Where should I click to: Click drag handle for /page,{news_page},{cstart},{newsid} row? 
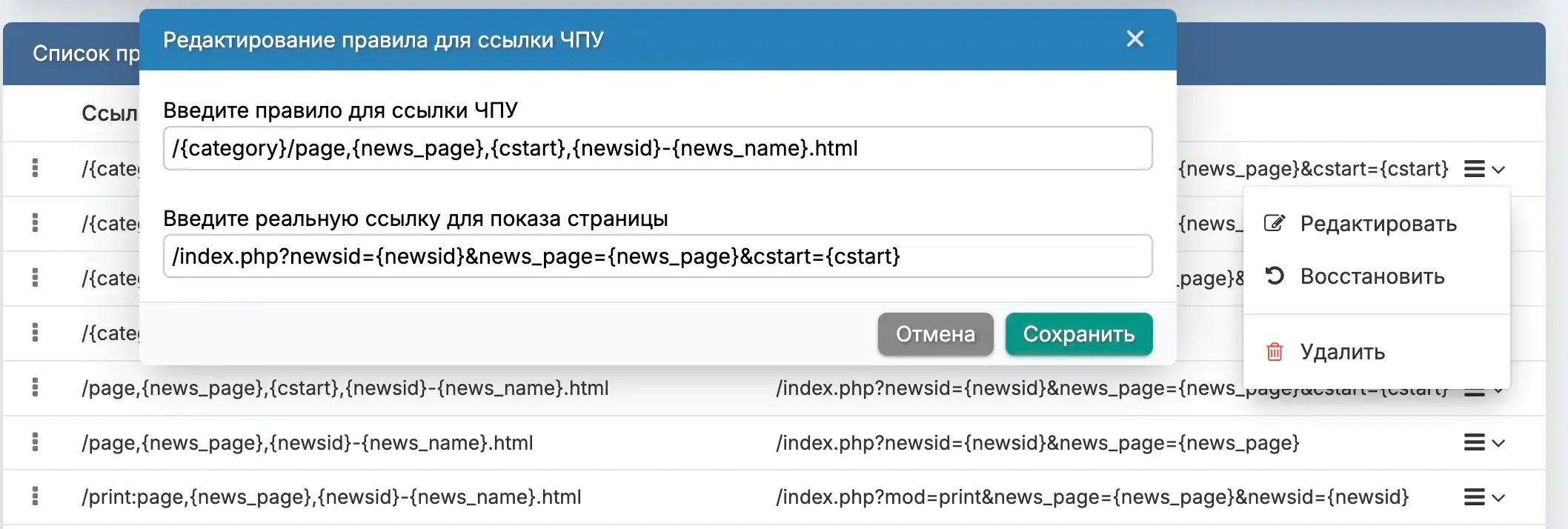click(x=35, y=387)
